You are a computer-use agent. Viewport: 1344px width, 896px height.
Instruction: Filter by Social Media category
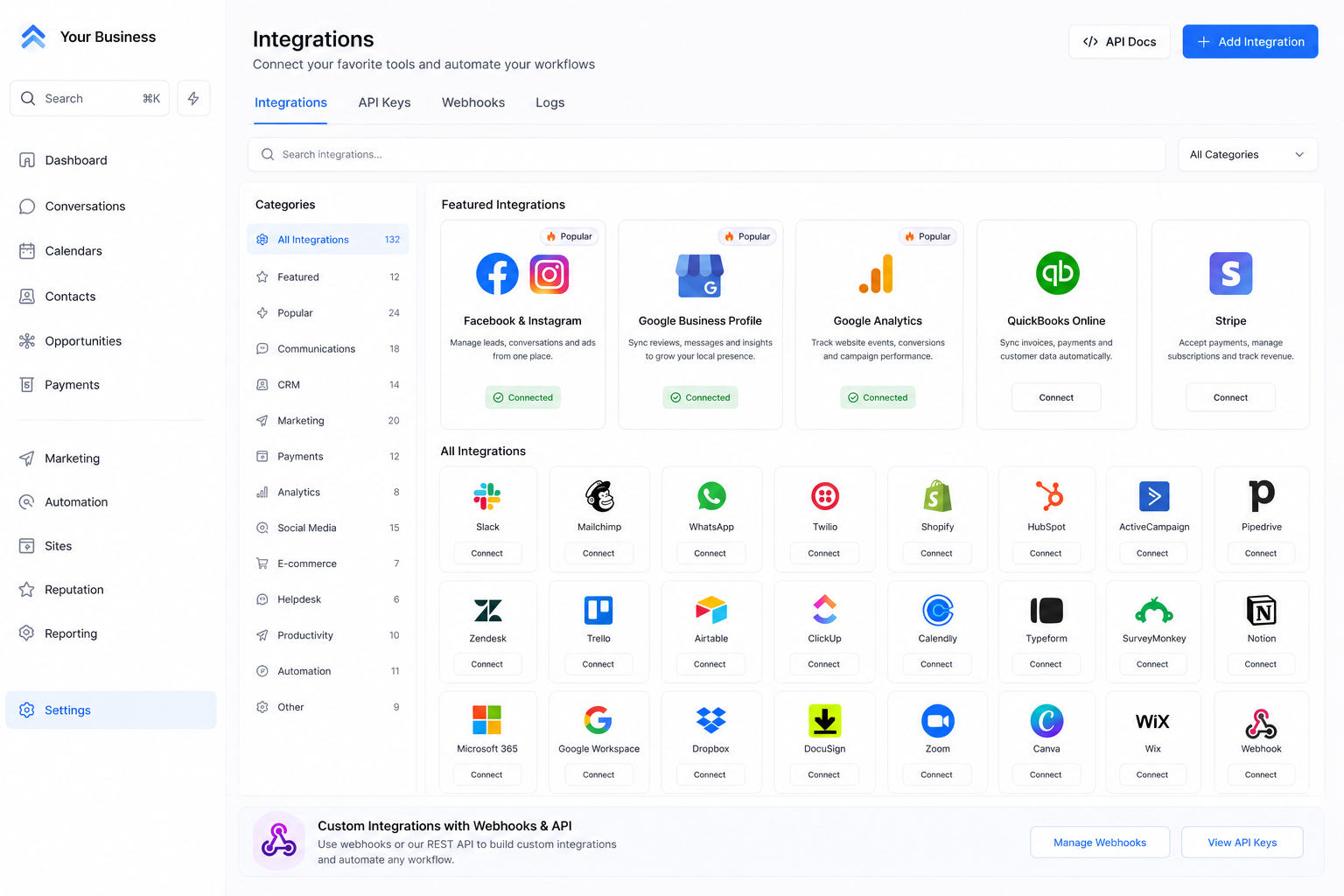[328, 528]
